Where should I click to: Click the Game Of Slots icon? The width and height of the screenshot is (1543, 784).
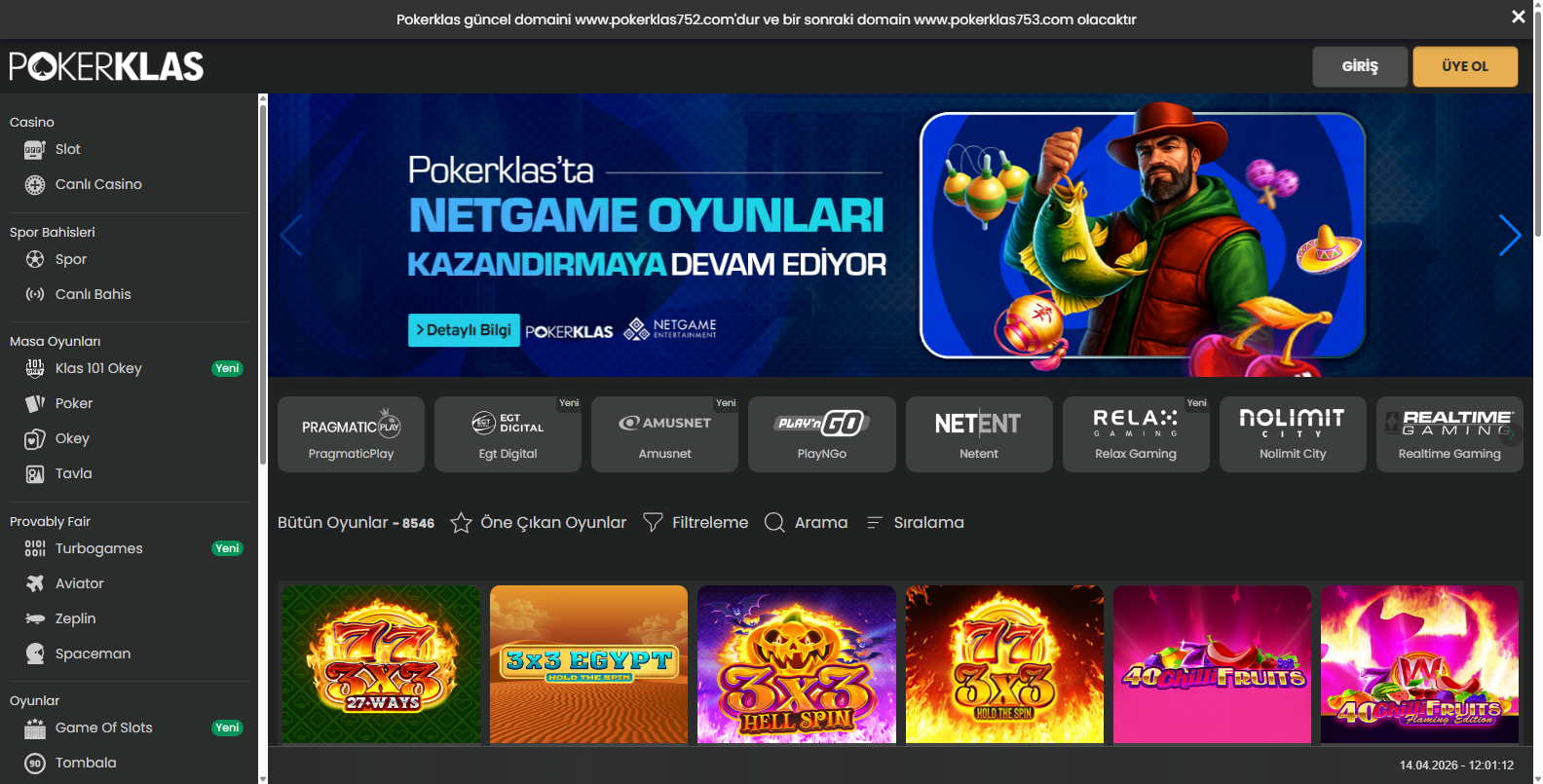35,728
